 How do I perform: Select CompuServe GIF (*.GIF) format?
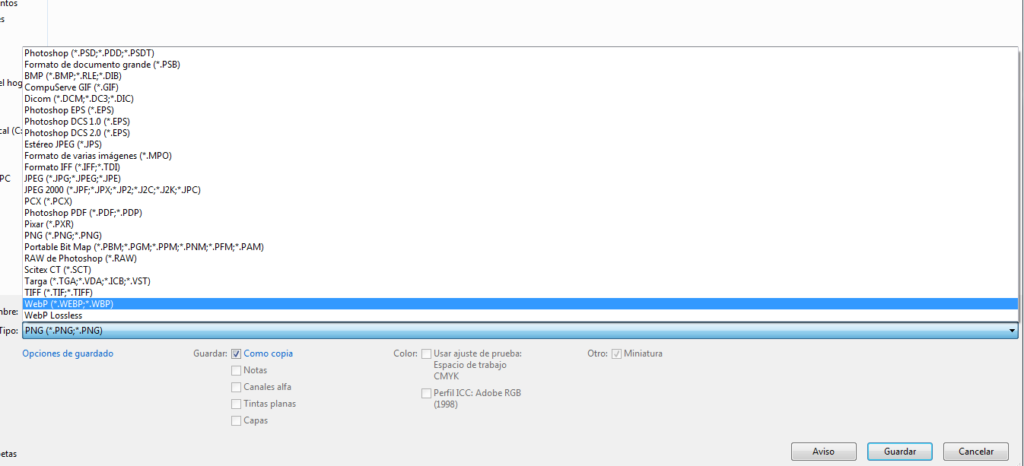[x=520, y=87]
